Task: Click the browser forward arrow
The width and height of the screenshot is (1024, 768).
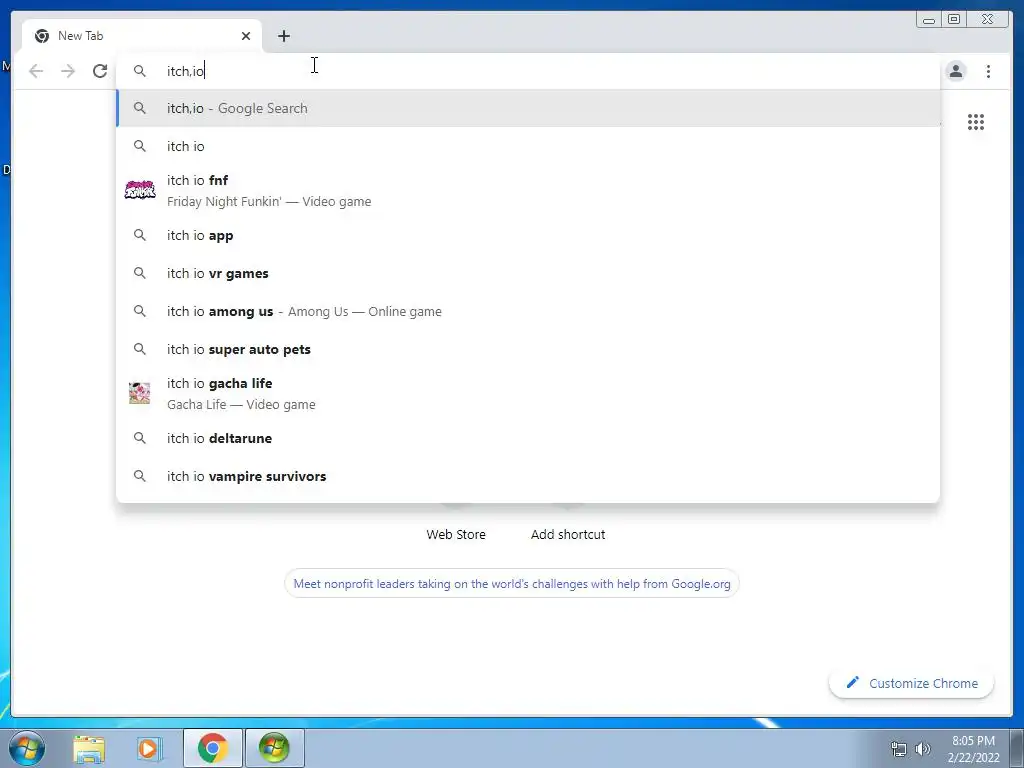Action: pyautogui.click(x=68, y=71)
